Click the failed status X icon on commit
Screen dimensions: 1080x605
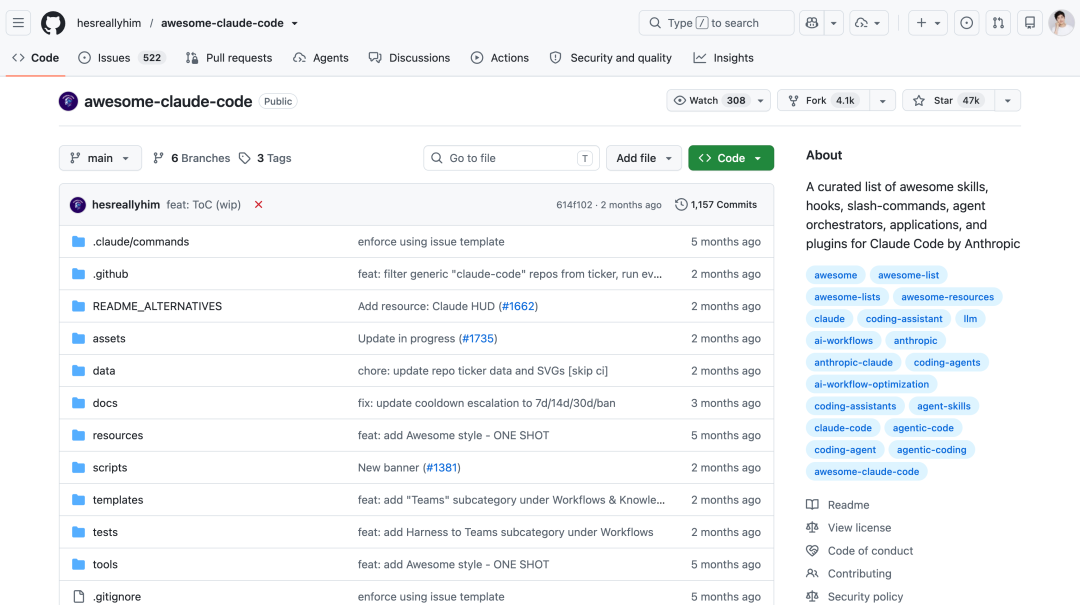coord(258,205)
